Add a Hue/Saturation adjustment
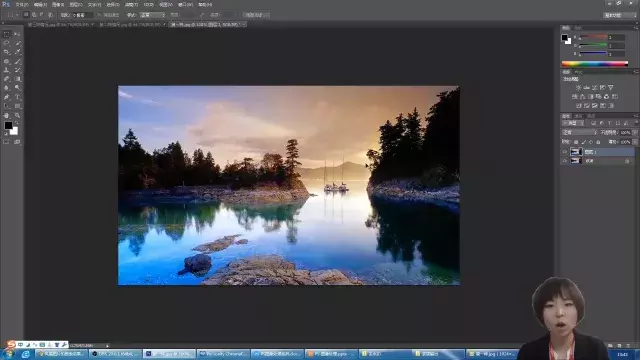The image size is (640, 360). click(x=575, y=97)
